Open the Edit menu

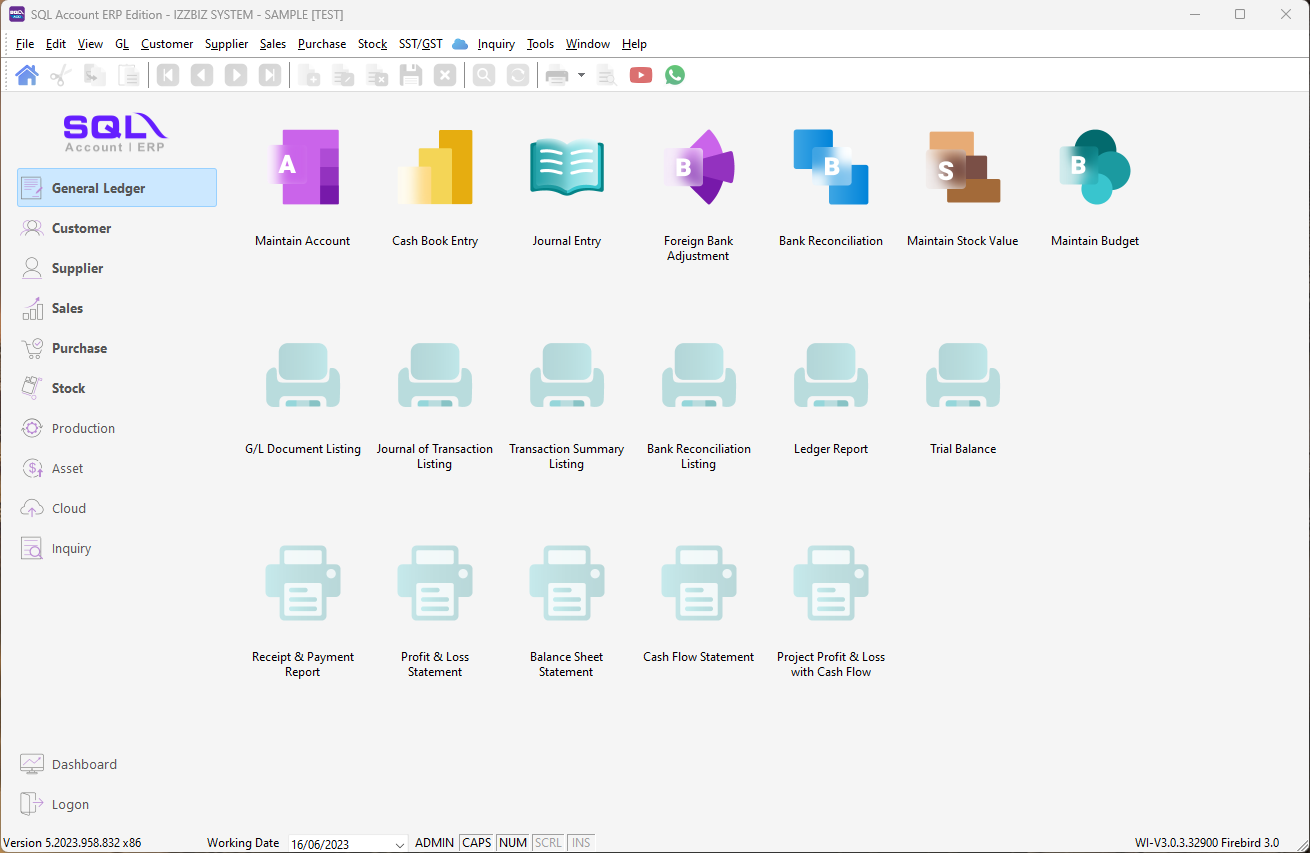(56, 44)
